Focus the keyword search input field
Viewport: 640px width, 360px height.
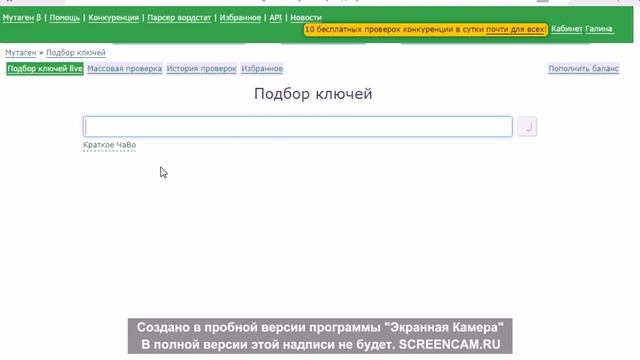[298, 127]
